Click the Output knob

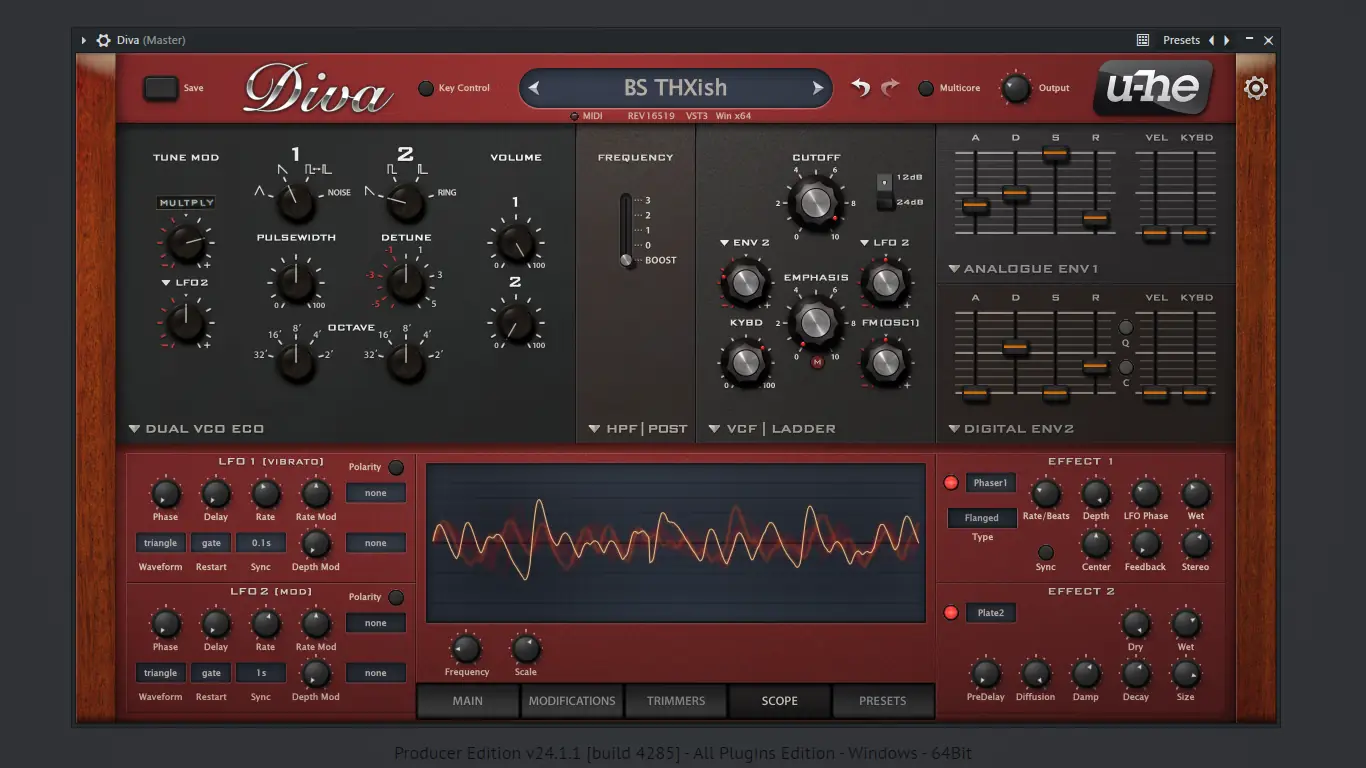1016,88
